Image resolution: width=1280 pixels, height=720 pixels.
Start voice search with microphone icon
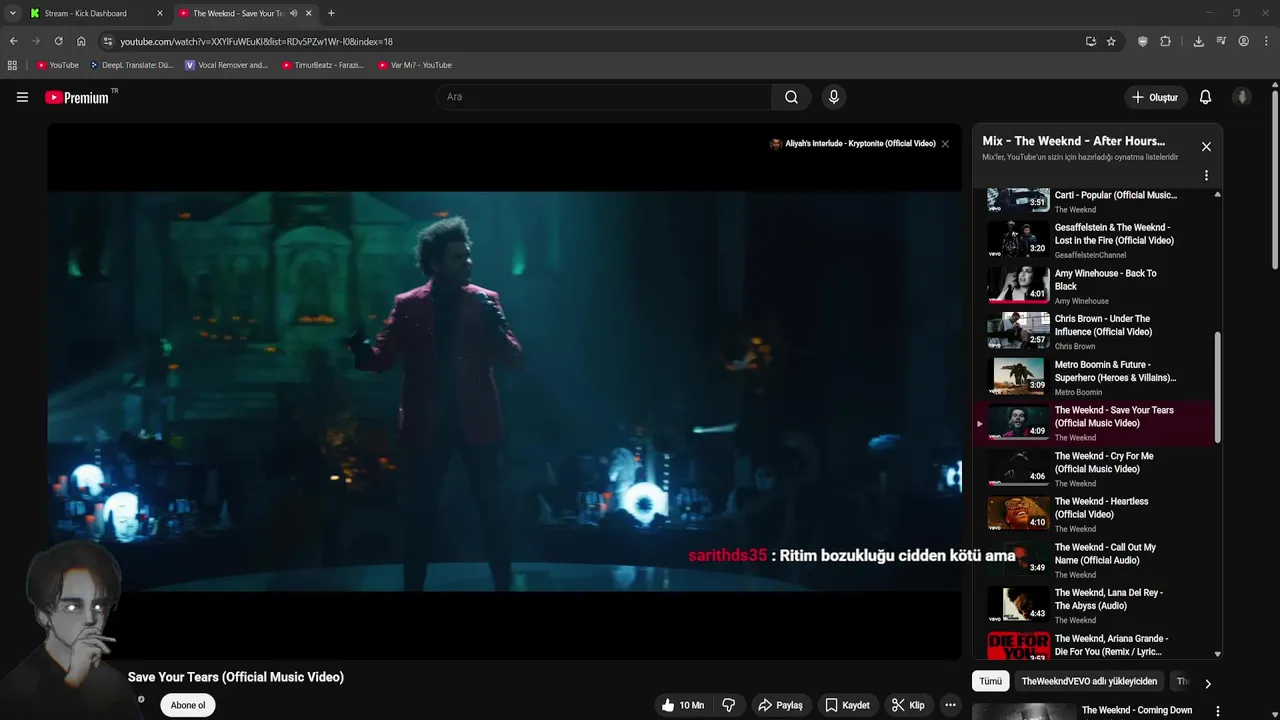(x=833, y=97)
